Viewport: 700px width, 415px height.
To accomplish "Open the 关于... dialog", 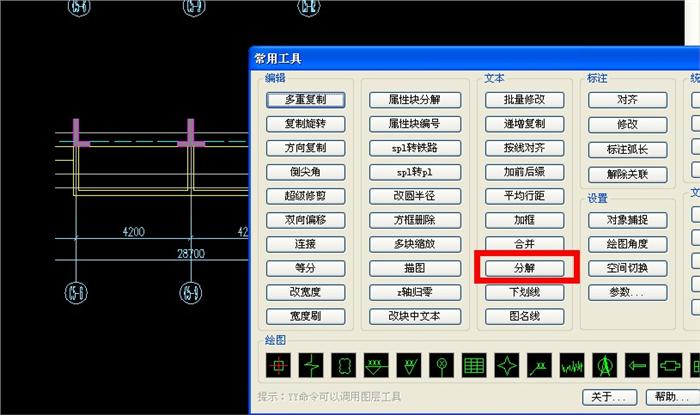I will 609,397.
